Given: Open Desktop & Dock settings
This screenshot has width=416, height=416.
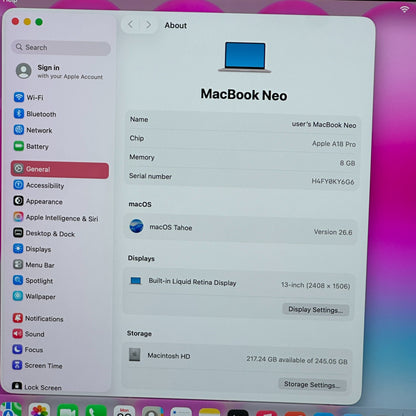Looking at the screenshot, I should coord(44,233).
